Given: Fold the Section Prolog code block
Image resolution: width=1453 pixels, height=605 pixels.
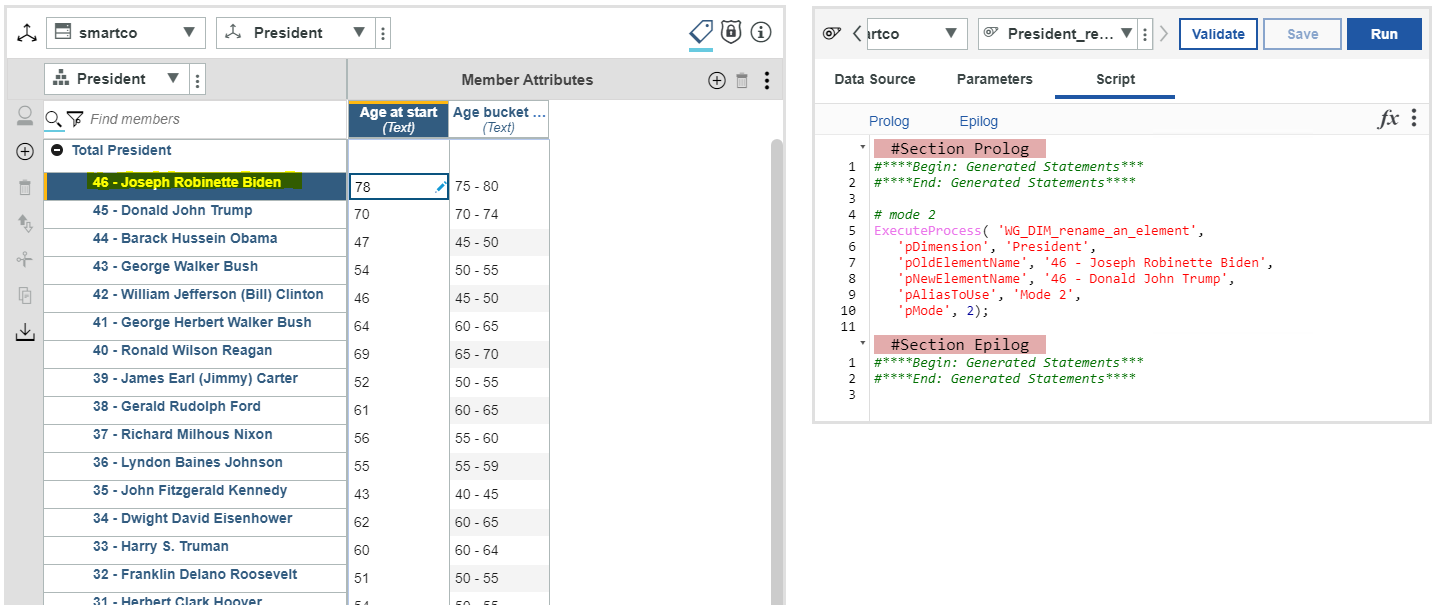Looking at the screenshot, I should [863, 146].
